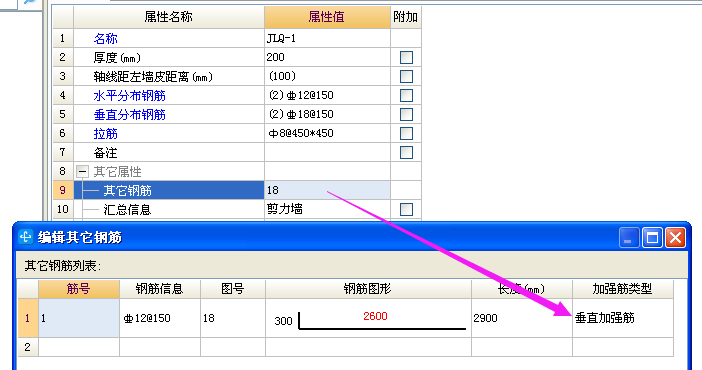
Task: Click the Φ12@150 rebar info cell
Action: pos(160,318)
